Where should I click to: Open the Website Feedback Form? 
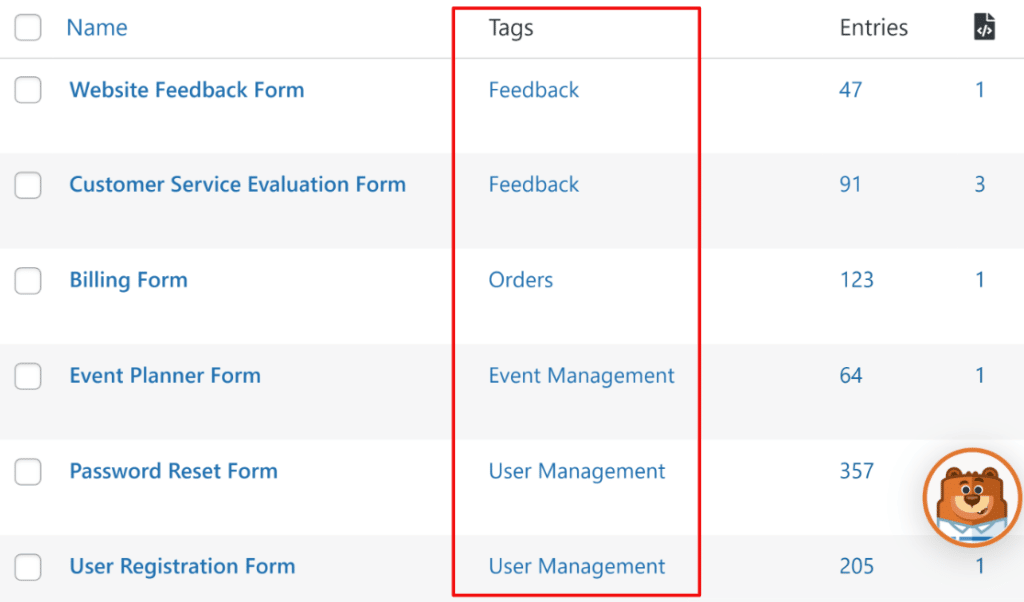coord(186,89)
